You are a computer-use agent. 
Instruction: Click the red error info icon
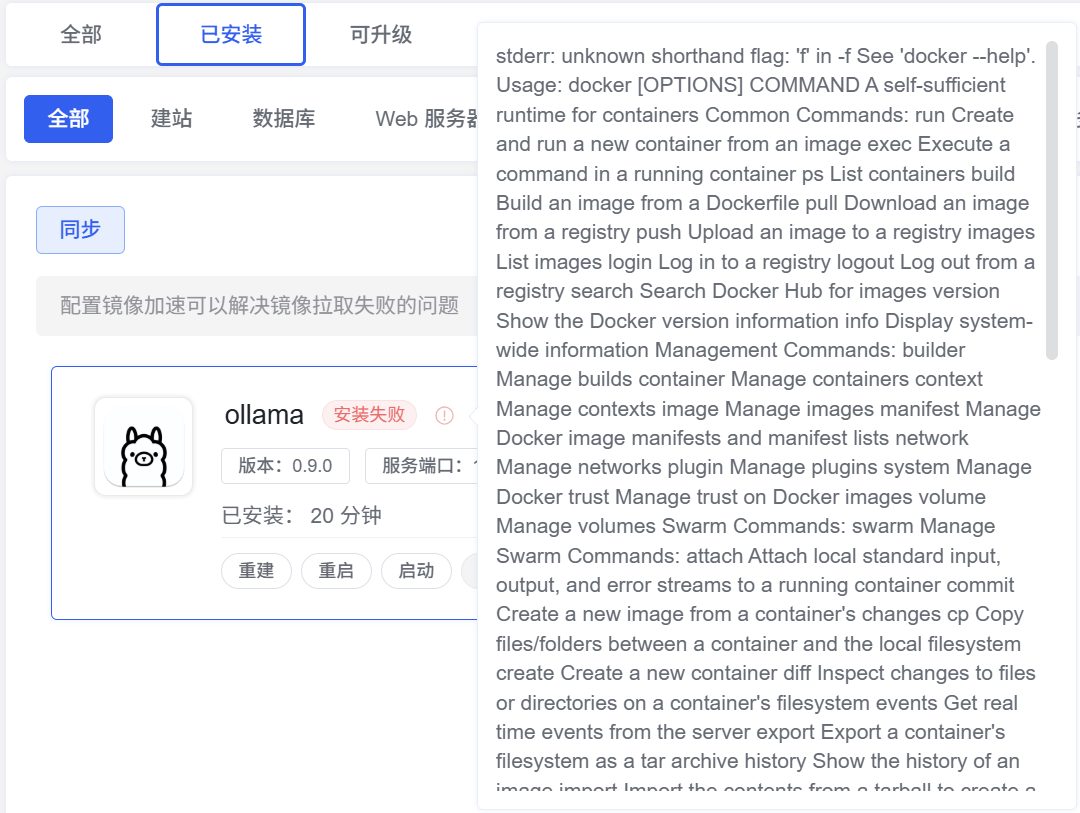tap(444, 415)
